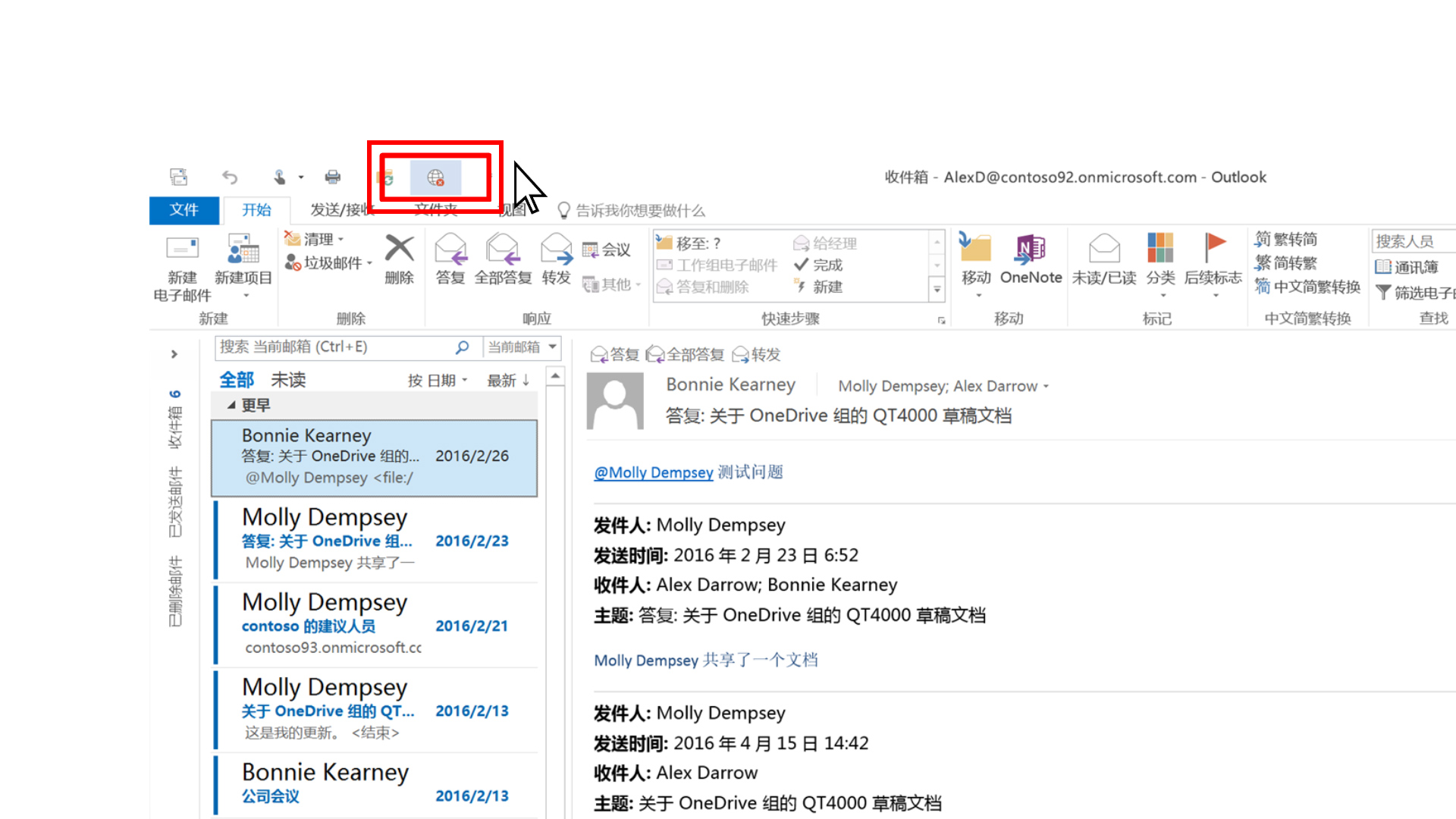Open 按 日期 sort dropdown
The height and width of the screenshot is (819, 1456).
tap(438, 381)
